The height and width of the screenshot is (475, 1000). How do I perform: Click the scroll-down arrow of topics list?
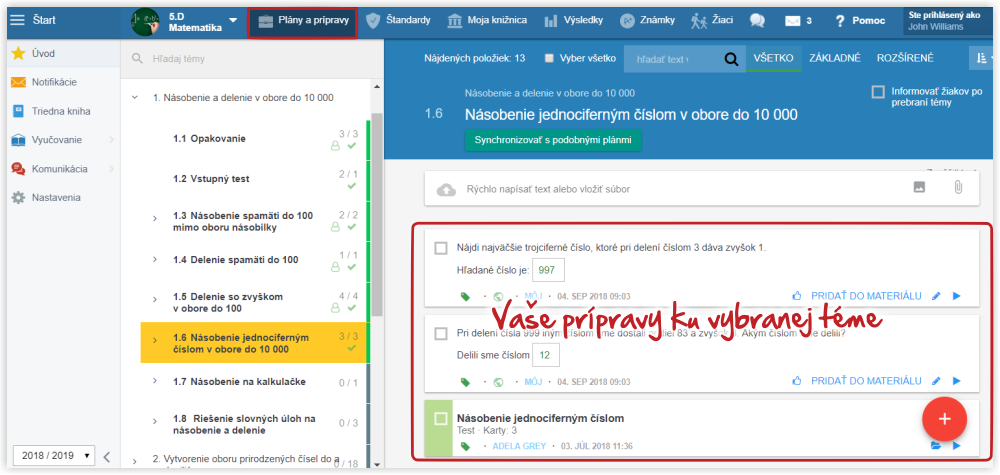(x=376, y=464)
